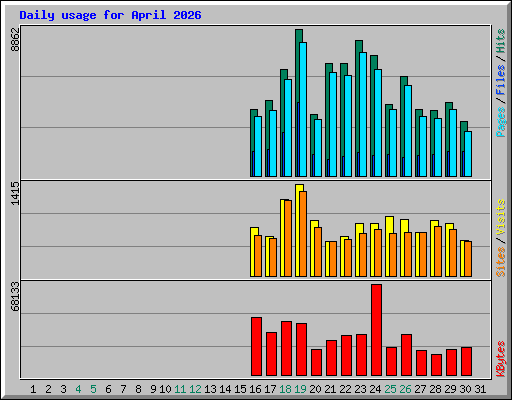The height and width of the screenshot is (400, 512).
Task: Click green weekend day label 18
Action: coord(285,389)
